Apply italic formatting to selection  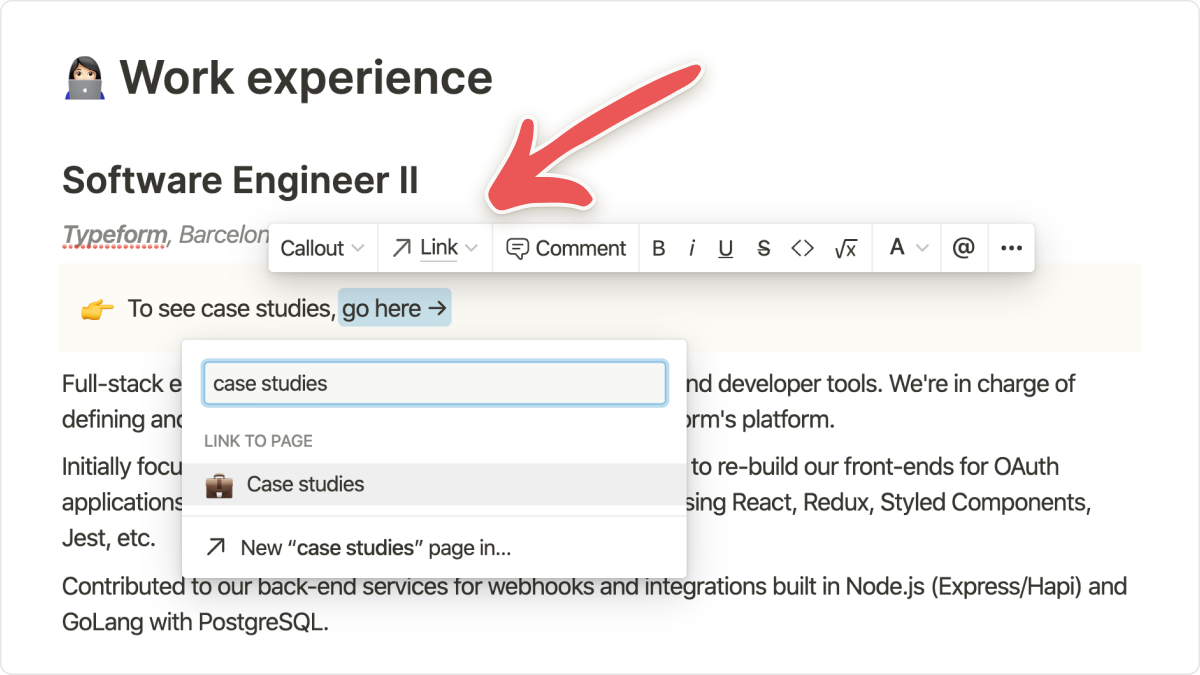[x=691, y=249]
